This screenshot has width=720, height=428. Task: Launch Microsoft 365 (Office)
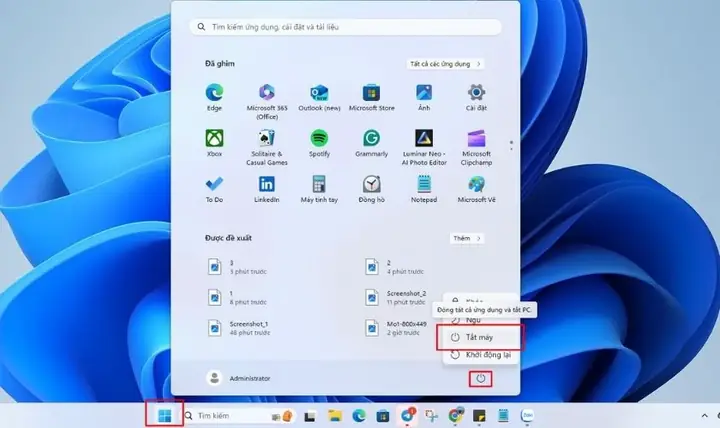tap(267, 102)
